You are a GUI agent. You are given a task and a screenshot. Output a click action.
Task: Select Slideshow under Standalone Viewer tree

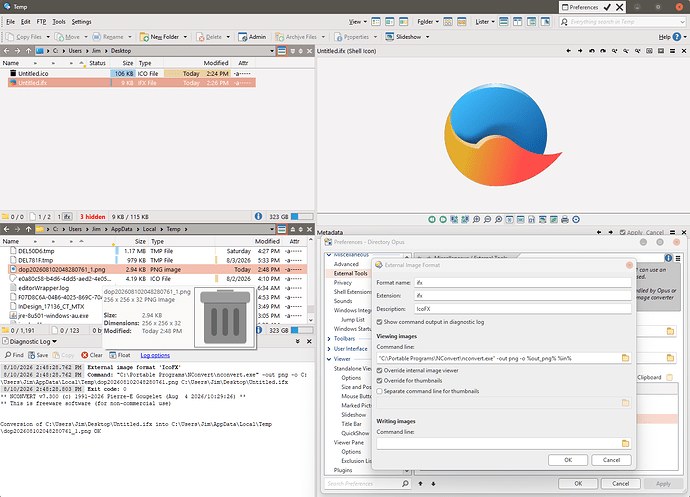353,415
